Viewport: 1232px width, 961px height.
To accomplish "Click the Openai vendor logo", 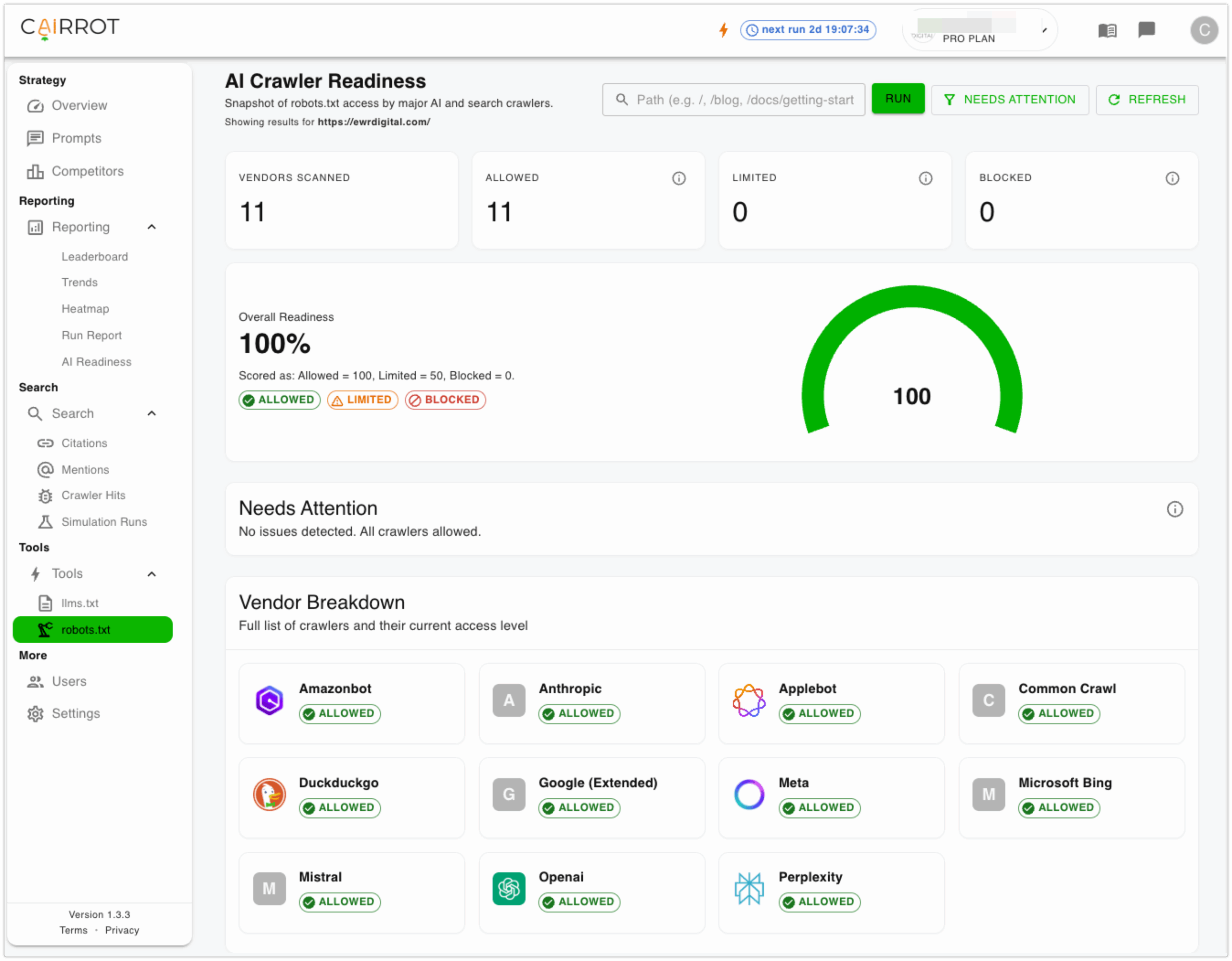I will click(508, 888).
